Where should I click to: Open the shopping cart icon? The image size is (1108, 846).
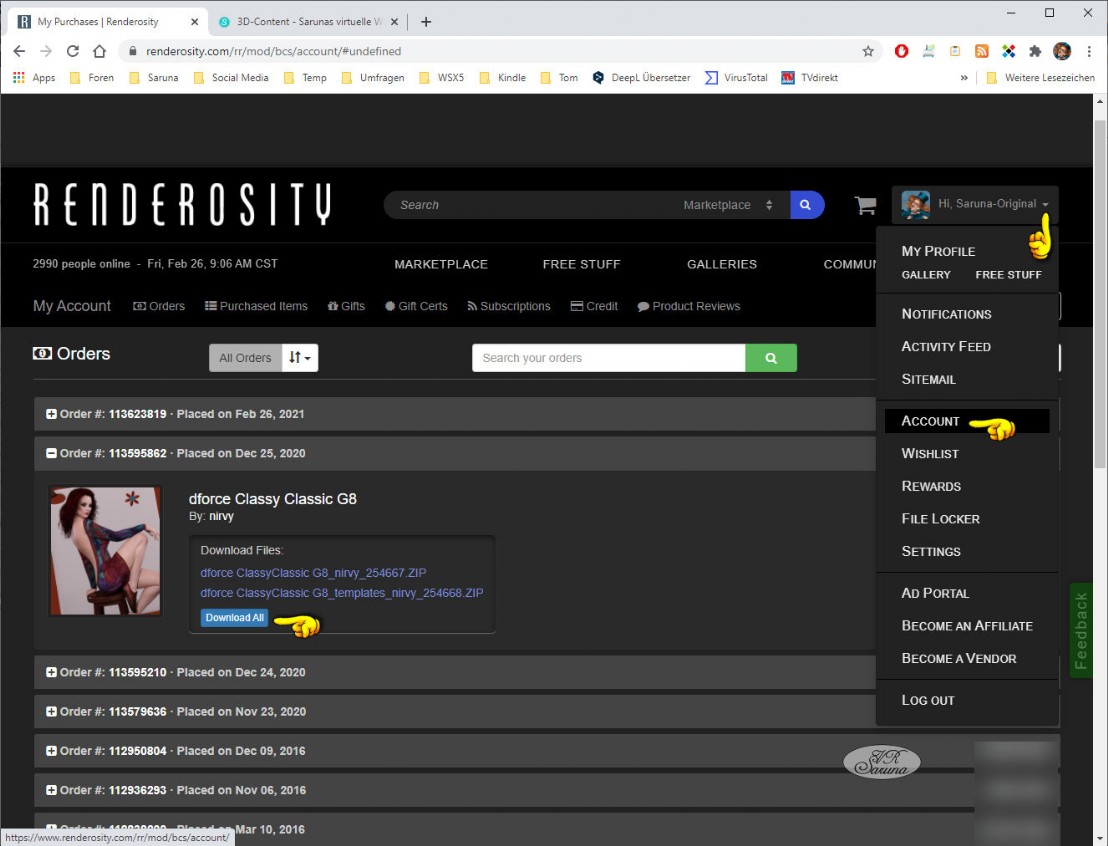coord(865,205)
